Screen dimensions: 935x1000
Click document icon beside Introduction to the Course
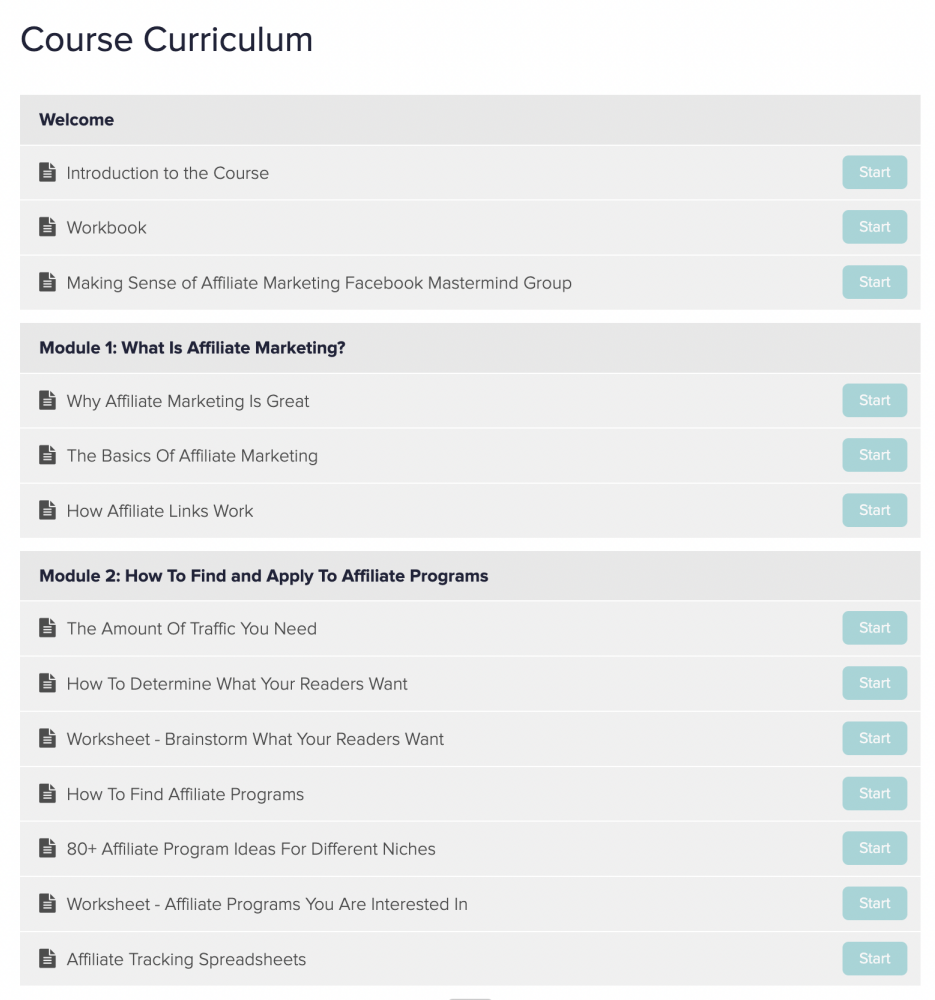click(47, 173)
